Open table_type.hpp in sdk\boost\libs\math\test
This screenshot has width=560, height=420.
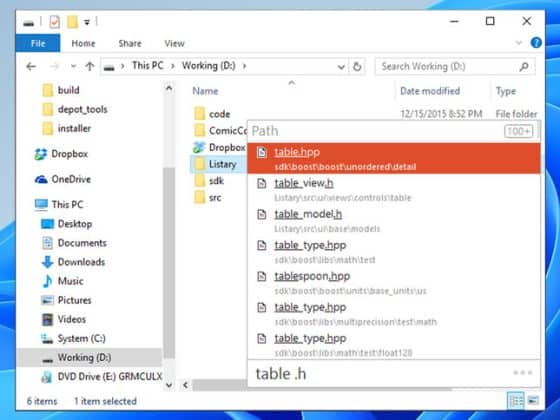(394, 252)
